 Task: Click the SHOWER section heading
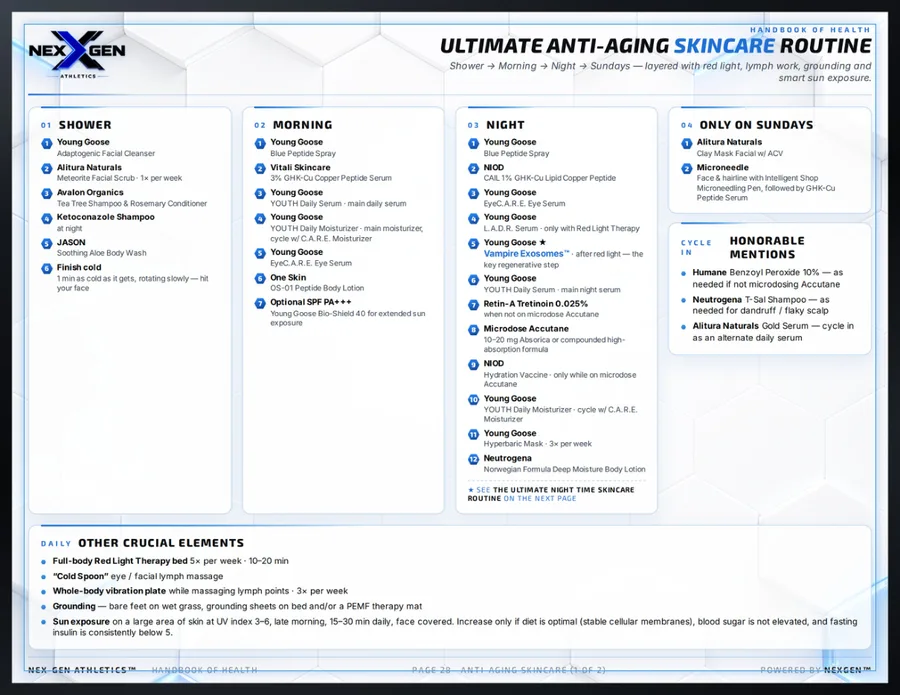coord(85,125)
